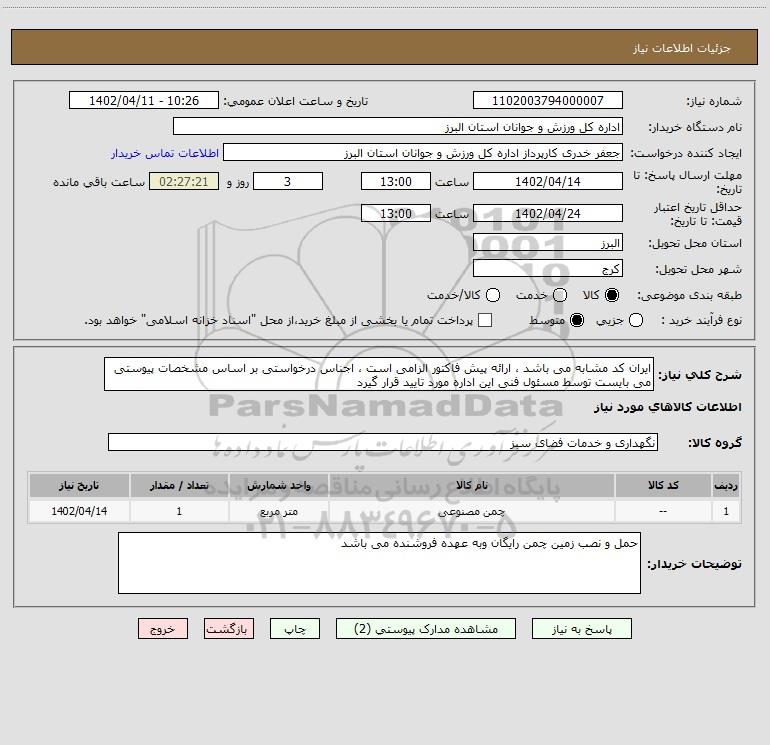Click the response deadline date 1402/04/14 field
Screen dimensions: 770x745
(548, 181)
